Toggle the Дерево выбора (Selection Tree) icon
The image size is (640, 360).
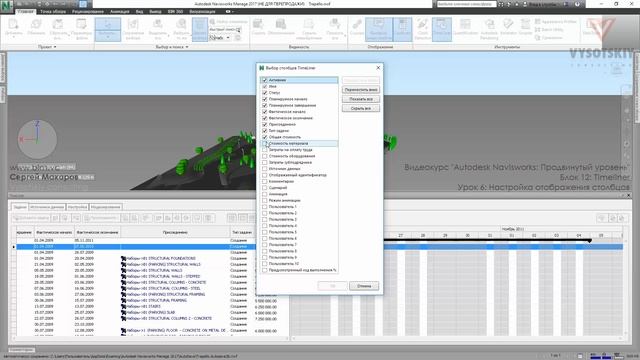coord(200,29)
